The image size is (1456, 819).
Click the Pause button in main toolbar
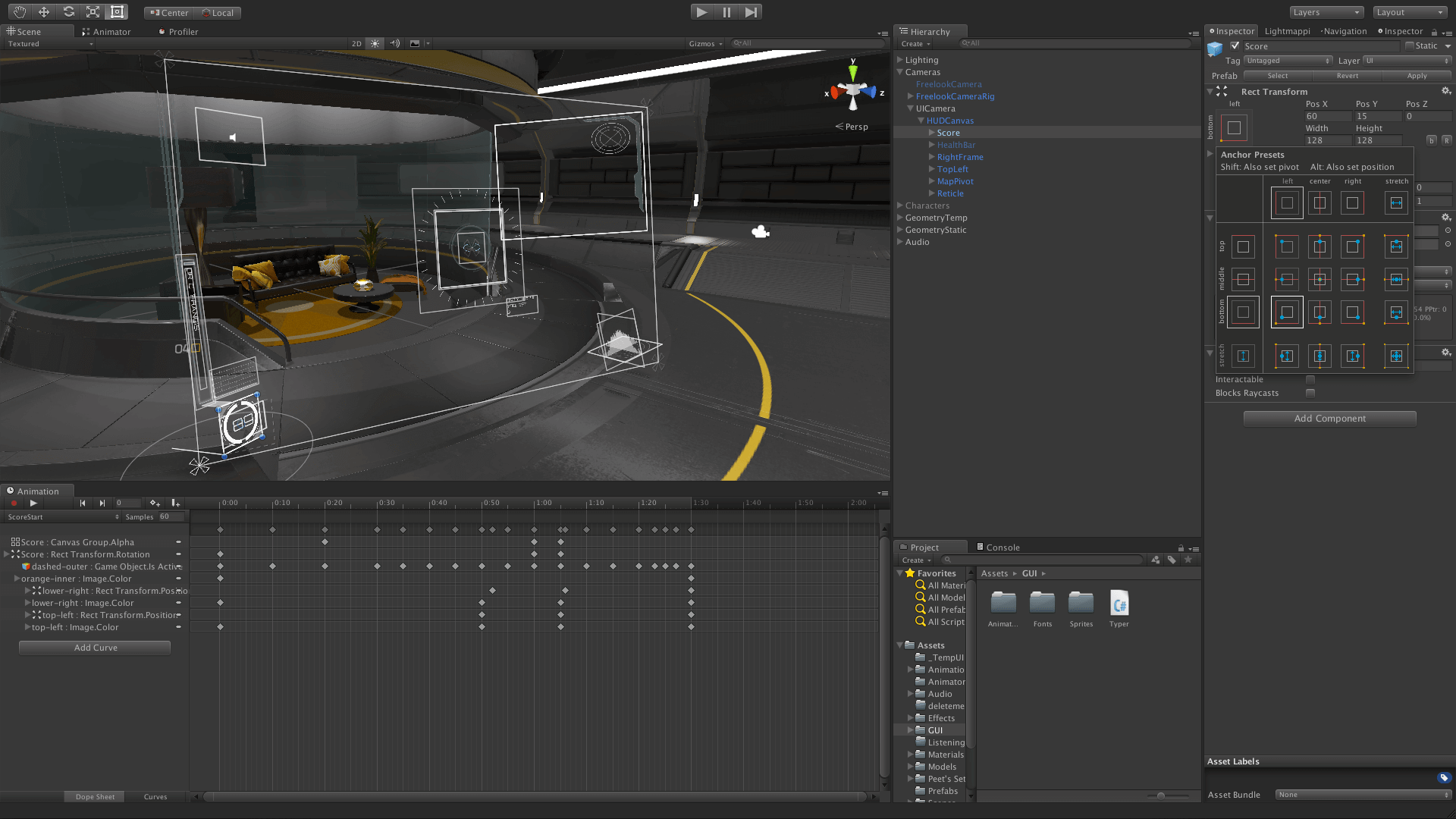click(726, 12)
